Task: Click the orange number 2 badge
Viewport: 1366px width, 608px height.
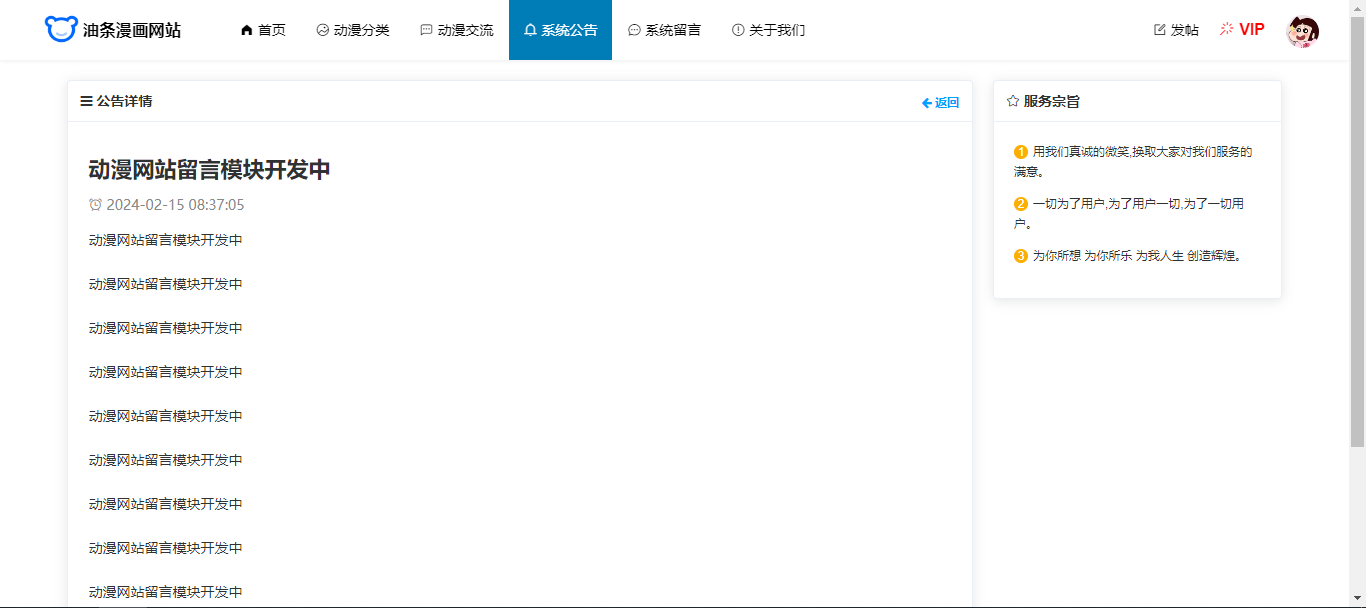Action: [x=1021, y=204]
